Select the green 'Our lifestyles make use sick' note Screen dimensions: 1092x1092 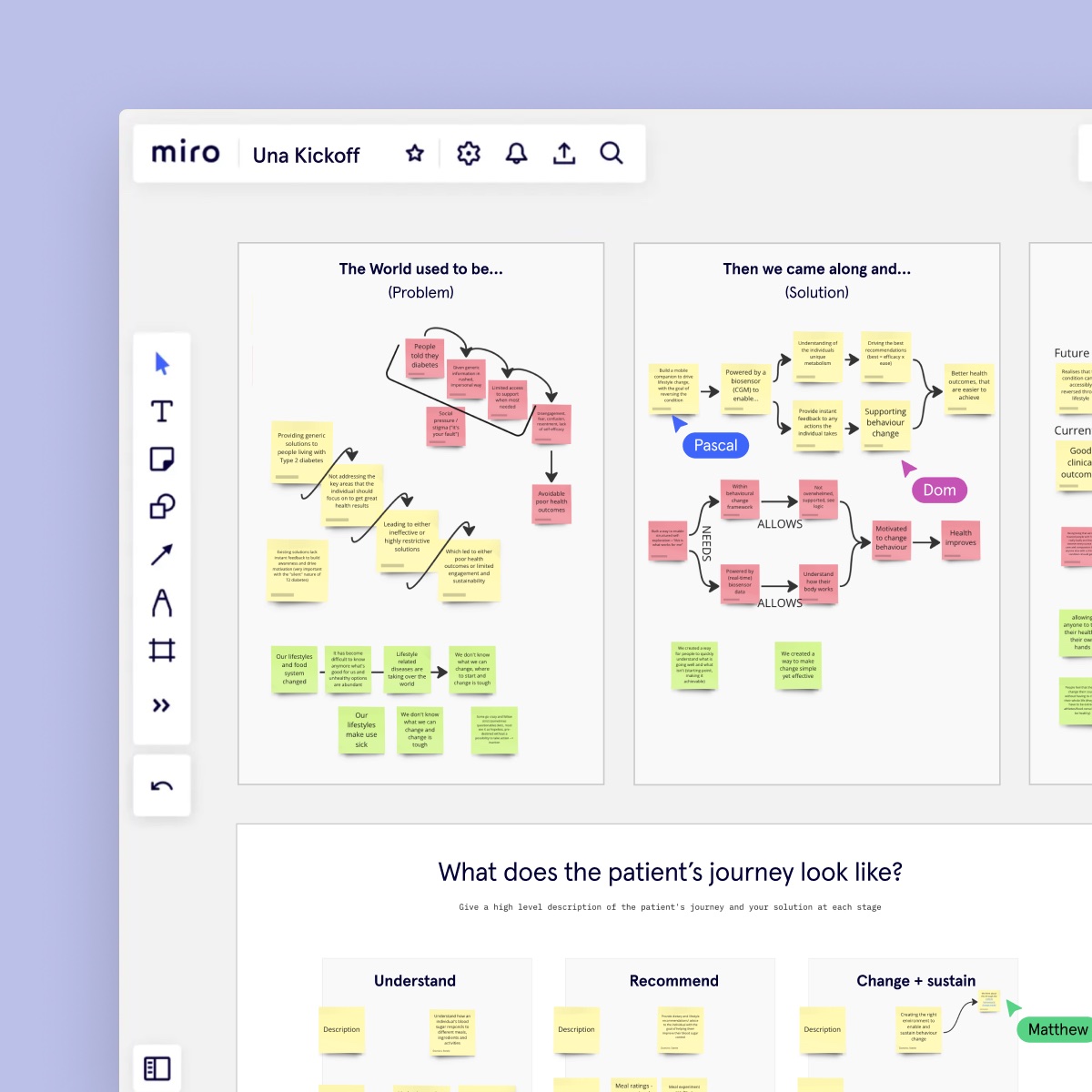[361, 731]
